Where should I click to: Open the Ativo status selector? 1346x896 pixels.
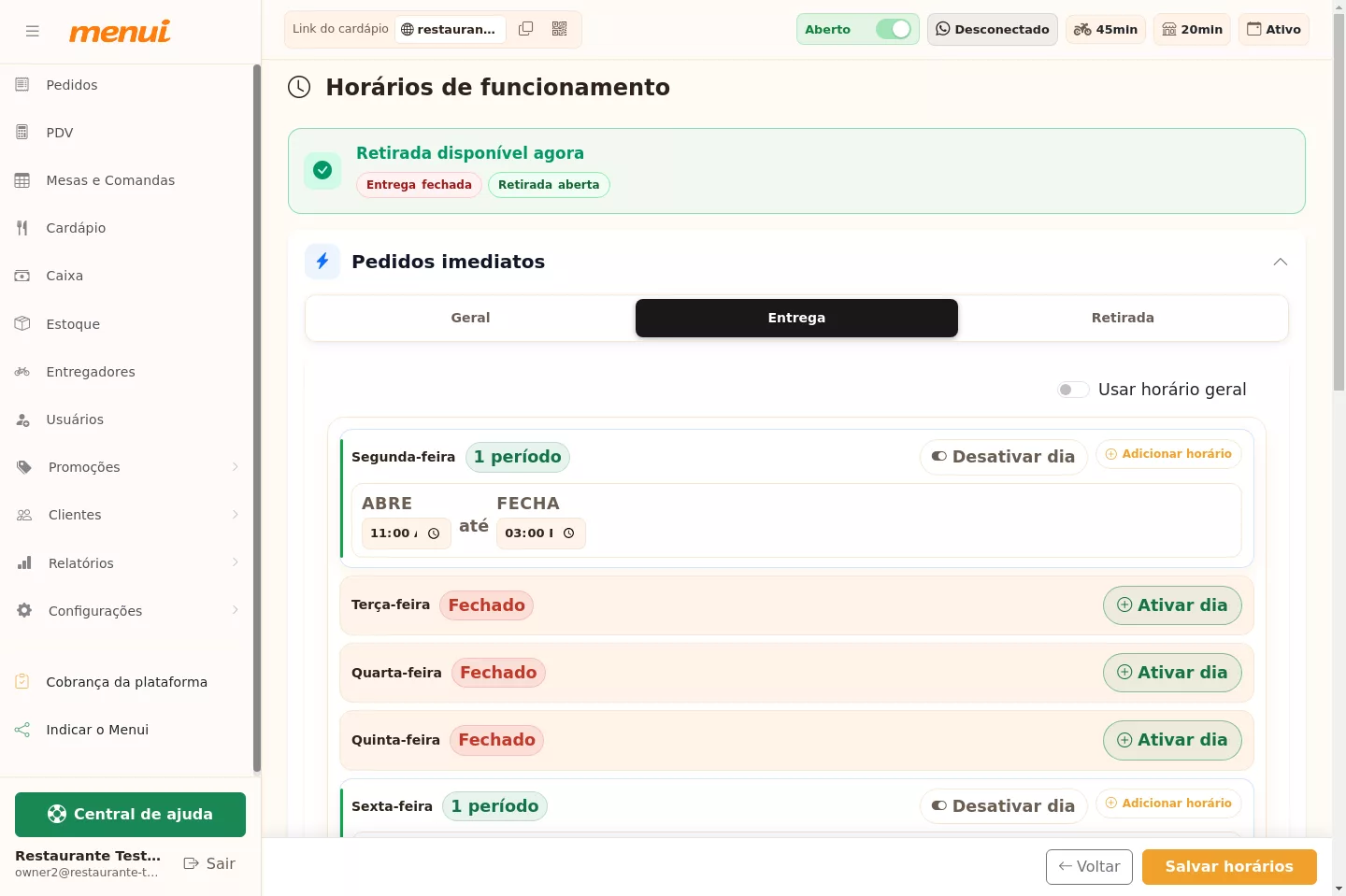[x=1274, y=29]
